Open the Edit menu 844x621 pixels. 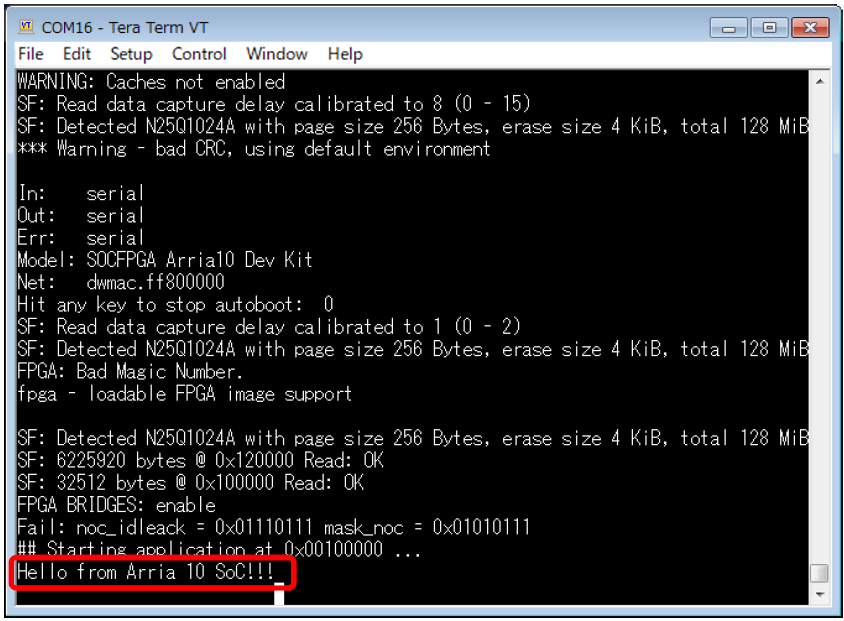77,54
